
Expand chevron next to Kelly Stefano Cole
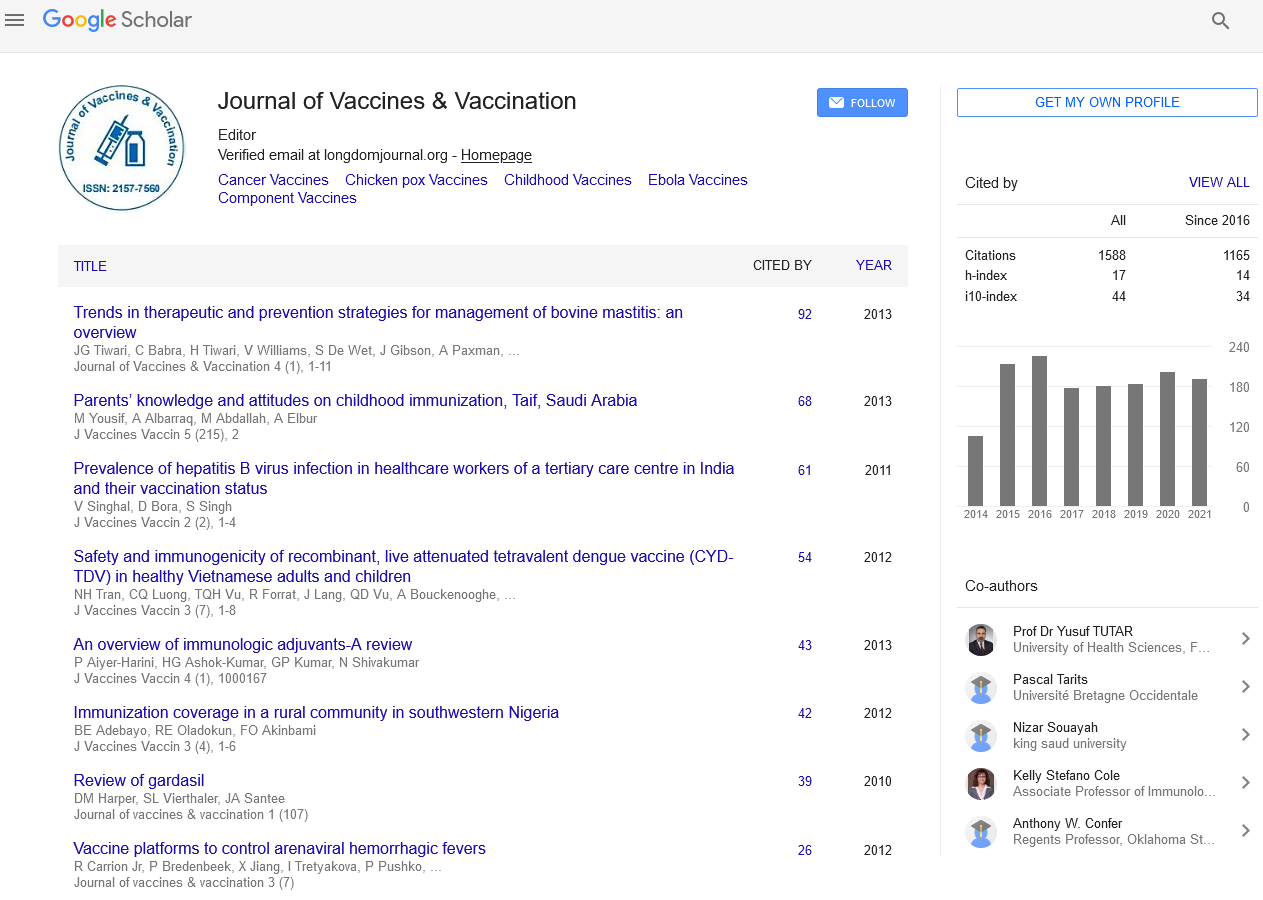point(1245,783)
